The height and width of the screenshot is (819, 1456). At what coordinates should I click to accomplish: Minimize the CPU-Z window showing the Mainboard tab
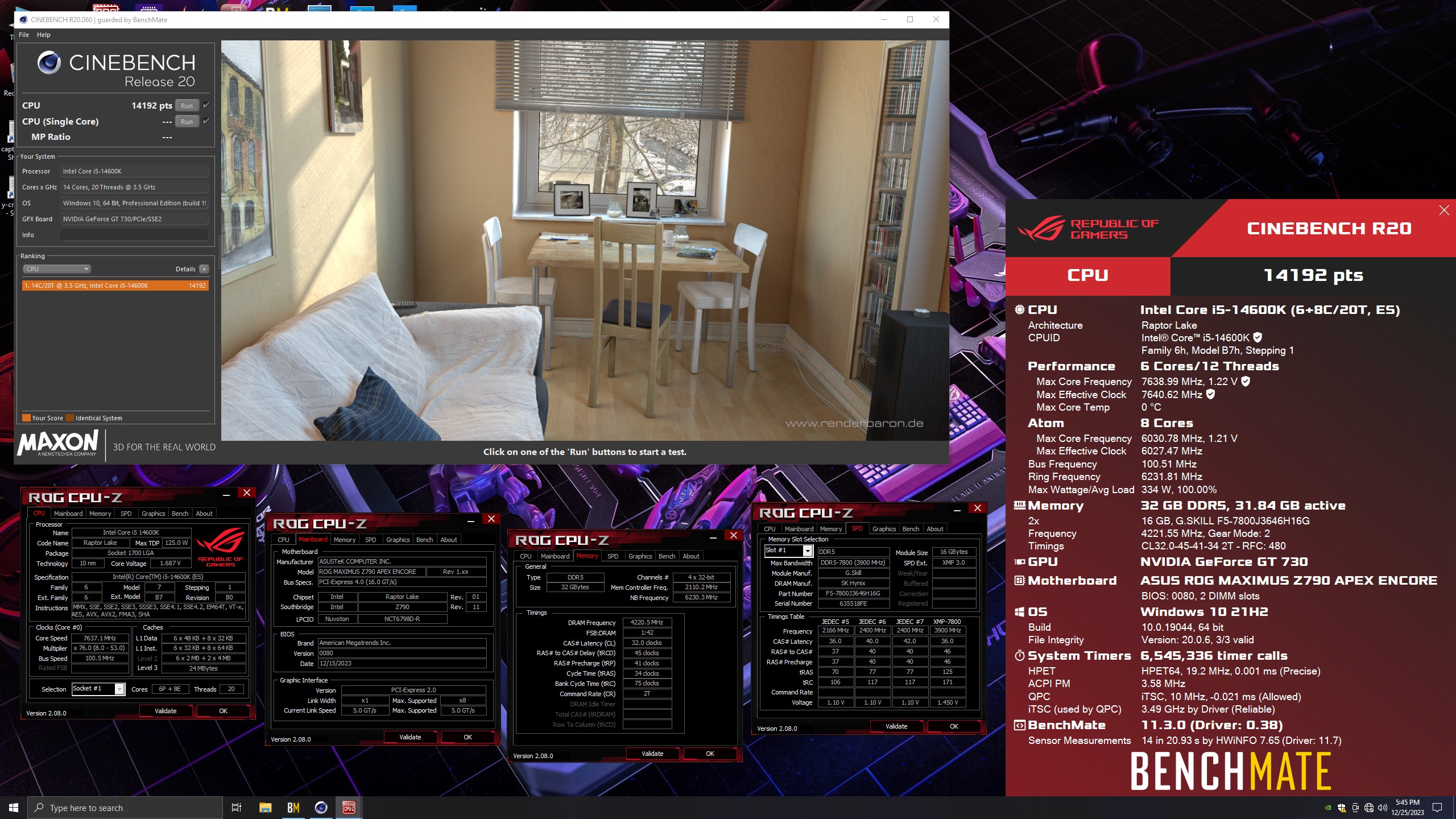click(x=471, y=521)
